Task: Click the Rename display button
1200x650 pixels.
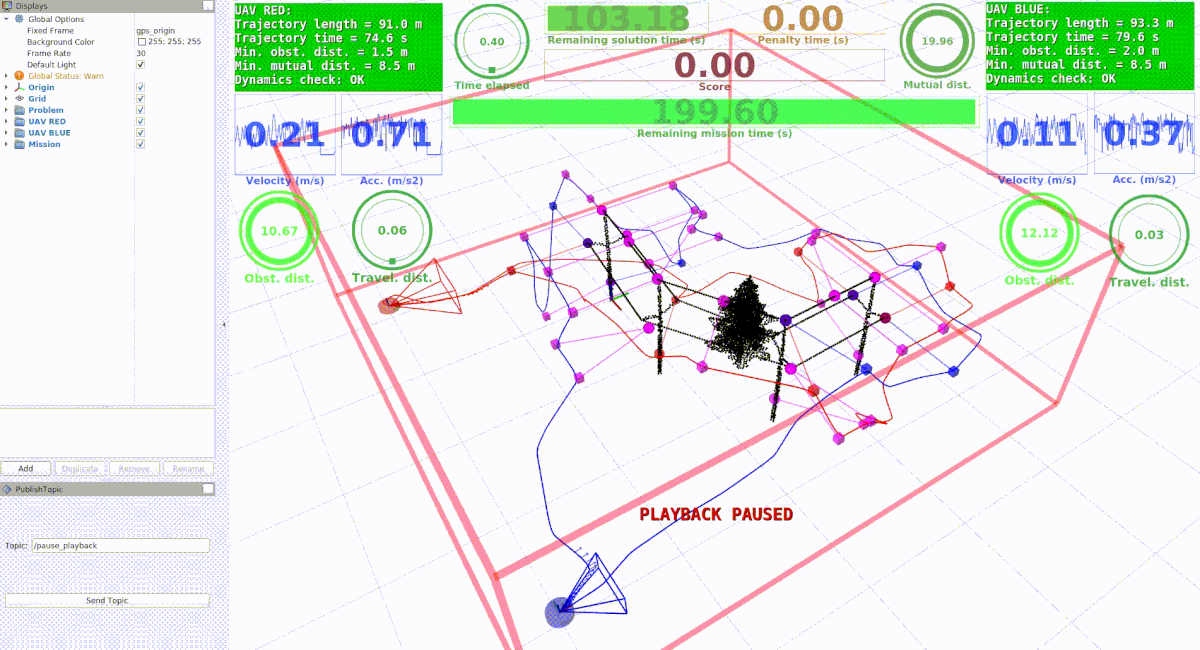Action: coord(188,468)
